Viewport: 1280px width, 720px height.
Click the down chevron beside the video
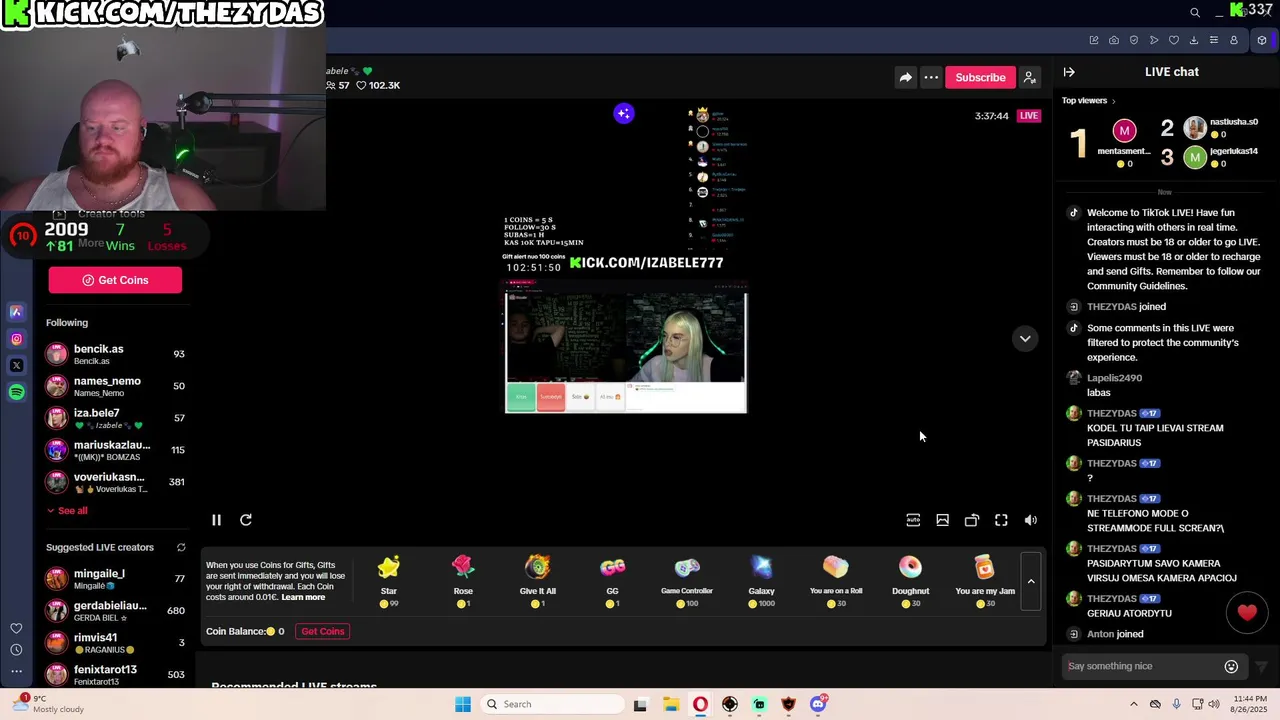[x=1025, y=339]
